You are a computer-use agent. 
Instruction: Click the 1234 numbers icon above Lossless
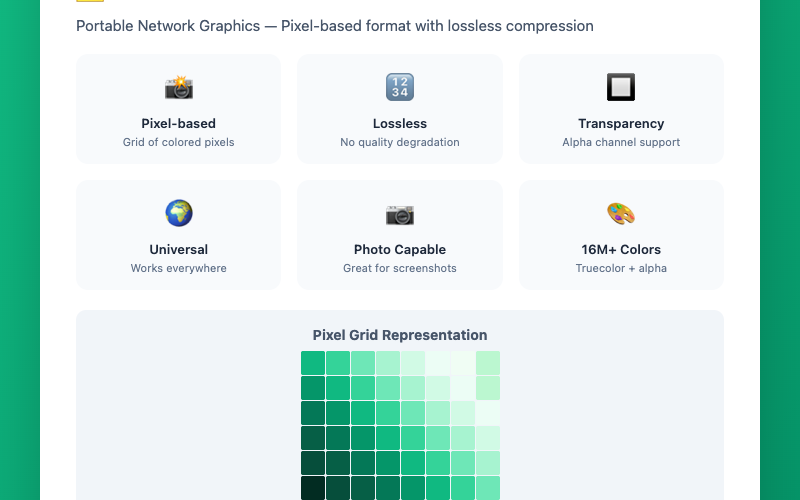[399, 87]
